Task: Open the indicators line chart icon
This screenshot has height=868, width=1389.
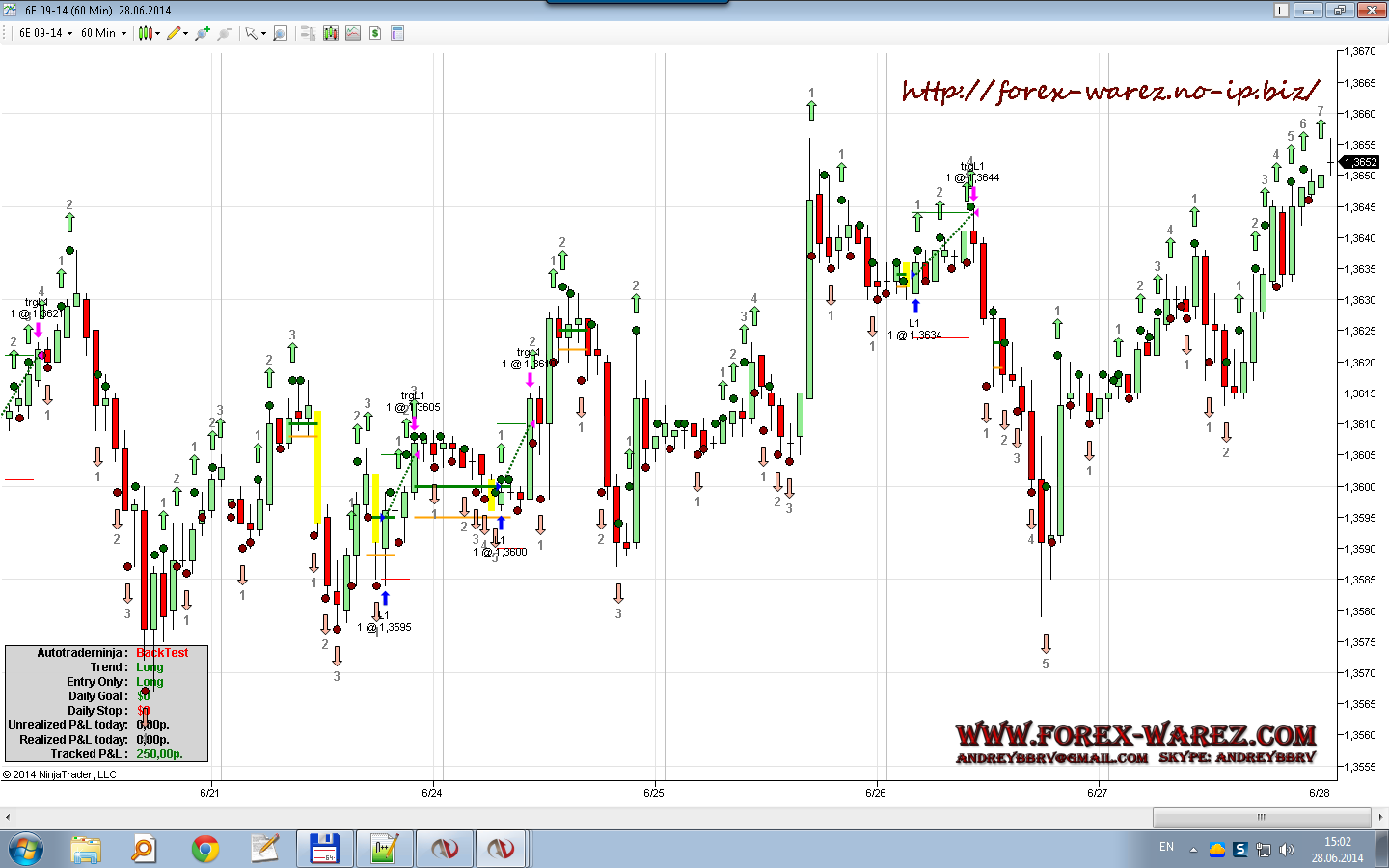Action: click(x=353, y=33)
